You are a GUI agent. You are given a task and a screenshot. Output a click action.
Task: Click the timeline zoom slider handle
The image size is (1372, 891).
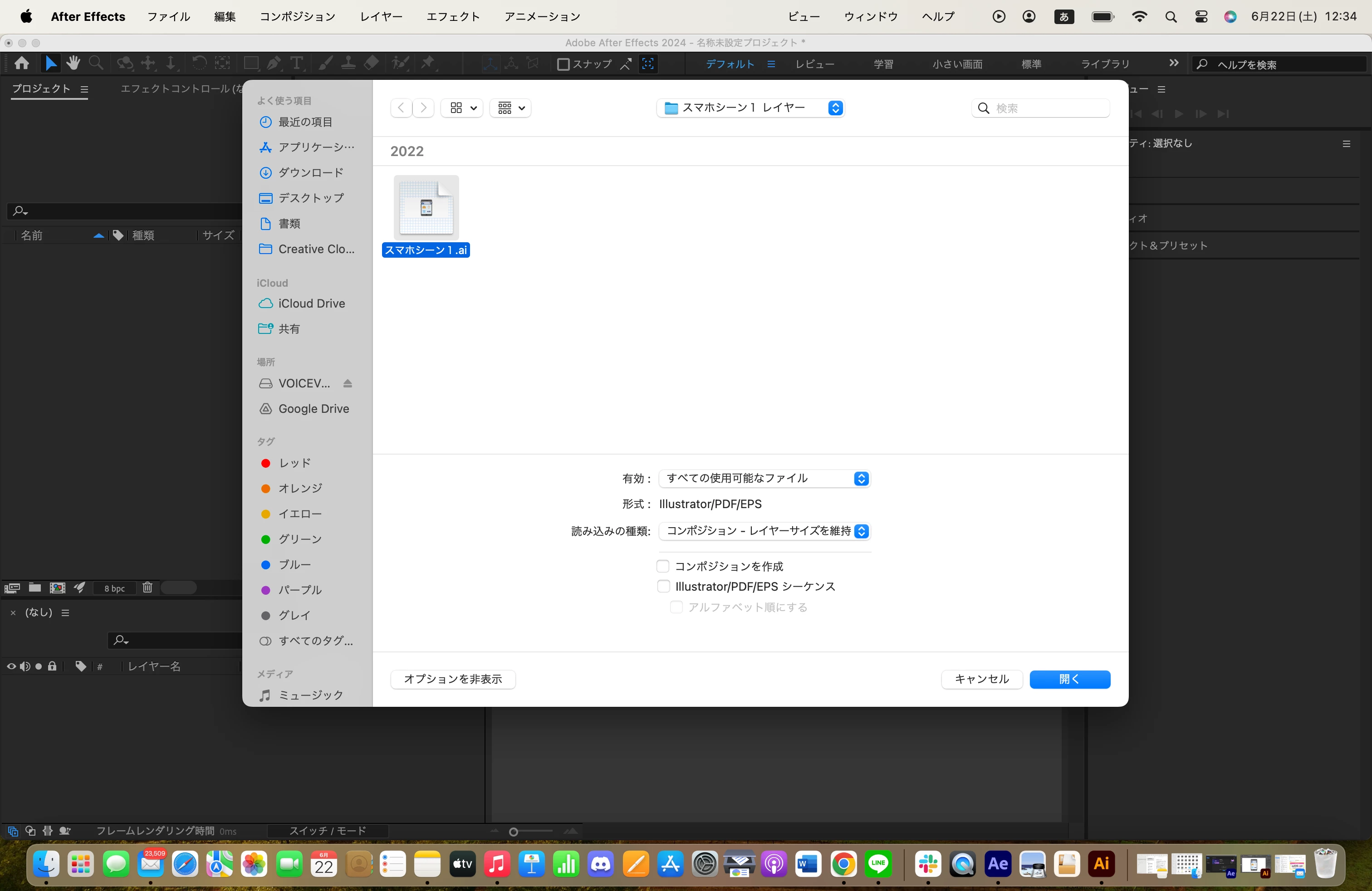(x=514, y=831)
